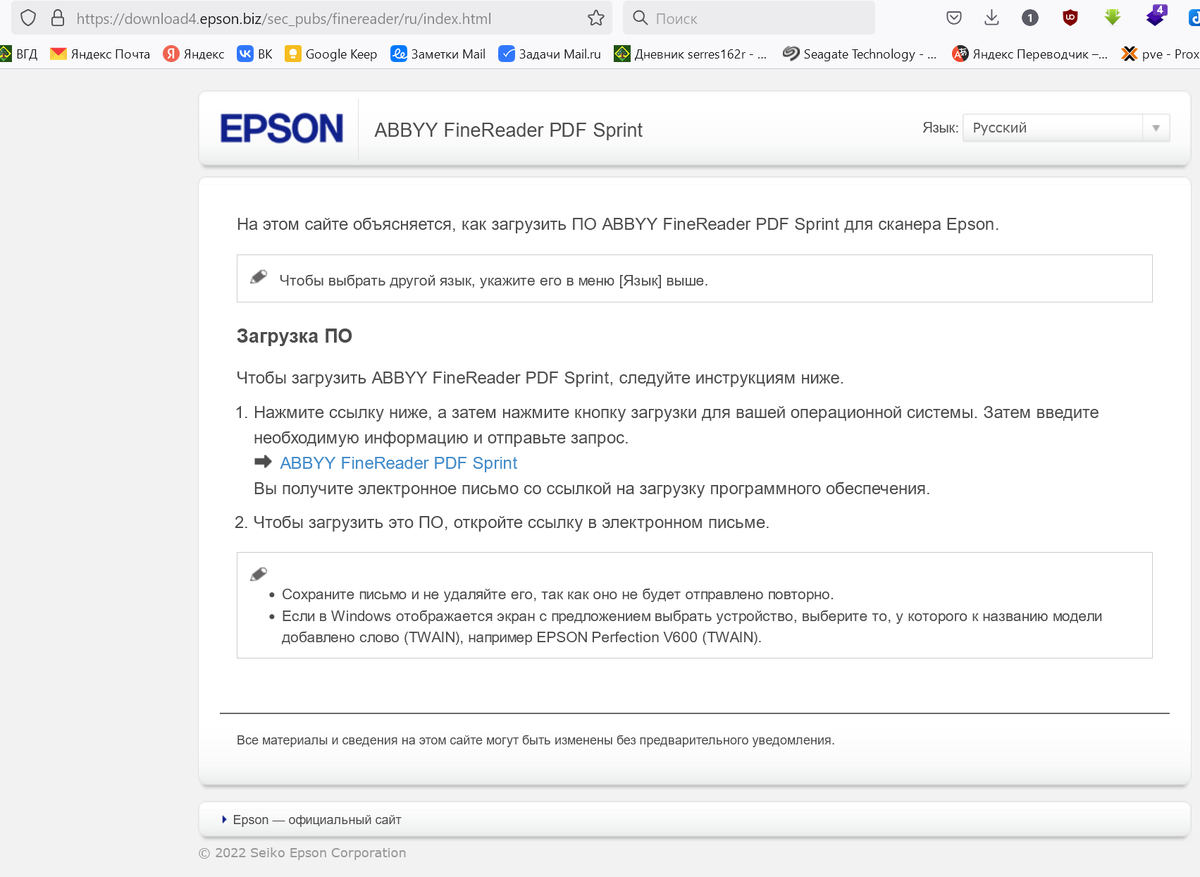
Task: Open the Яндекс bookmark
Action: coord(194,54)
